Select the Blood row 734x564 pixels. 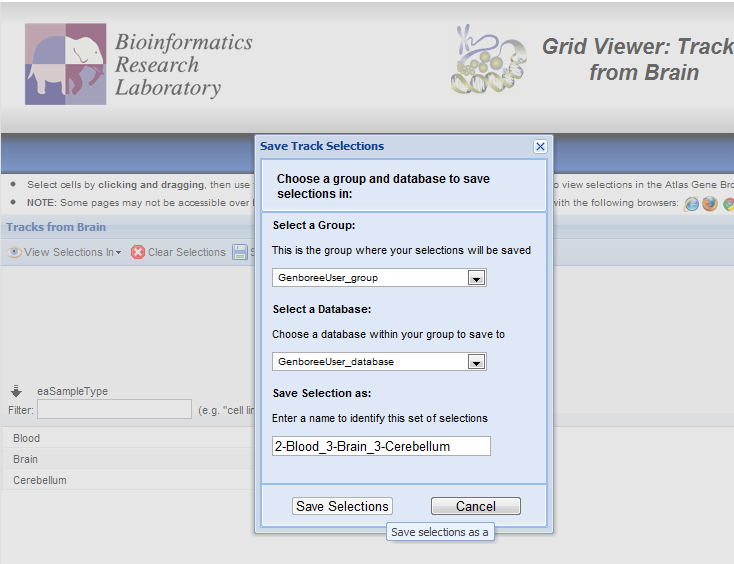(27, 438)
